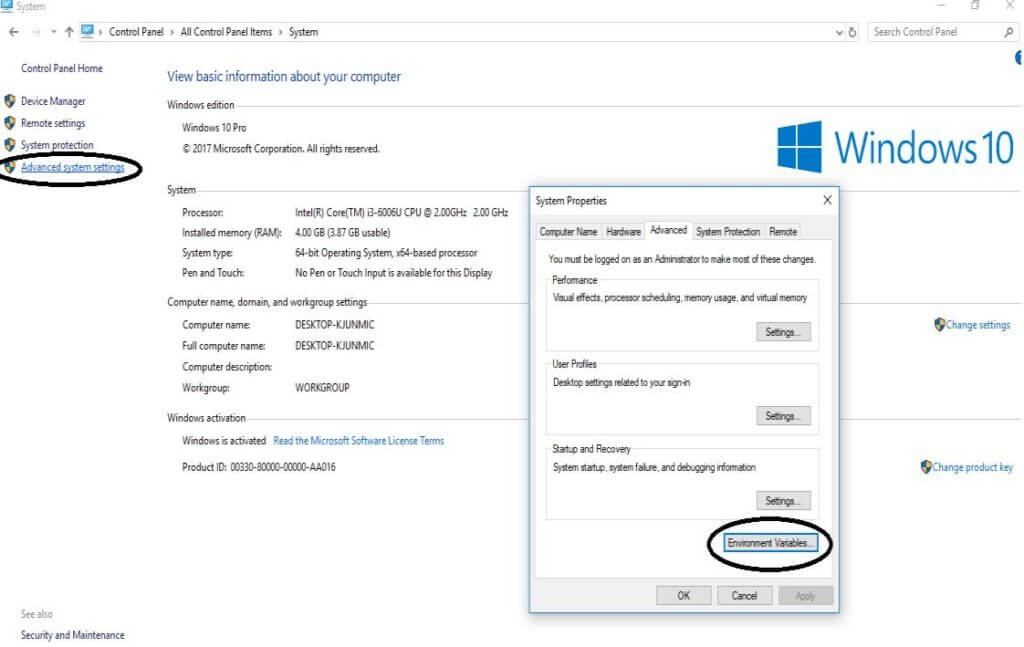Click the Apply button in System Properties
The height and width of the screenshot is (647, 1024).
pyautogui.click(x=805, y=595)
